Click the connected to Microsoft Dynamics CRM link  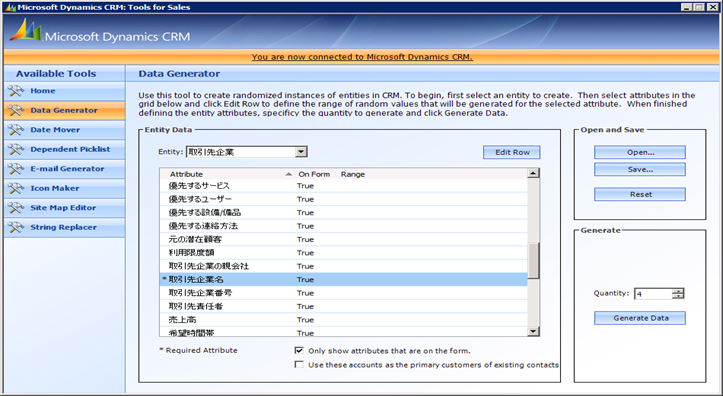click(x=362, y=57)
